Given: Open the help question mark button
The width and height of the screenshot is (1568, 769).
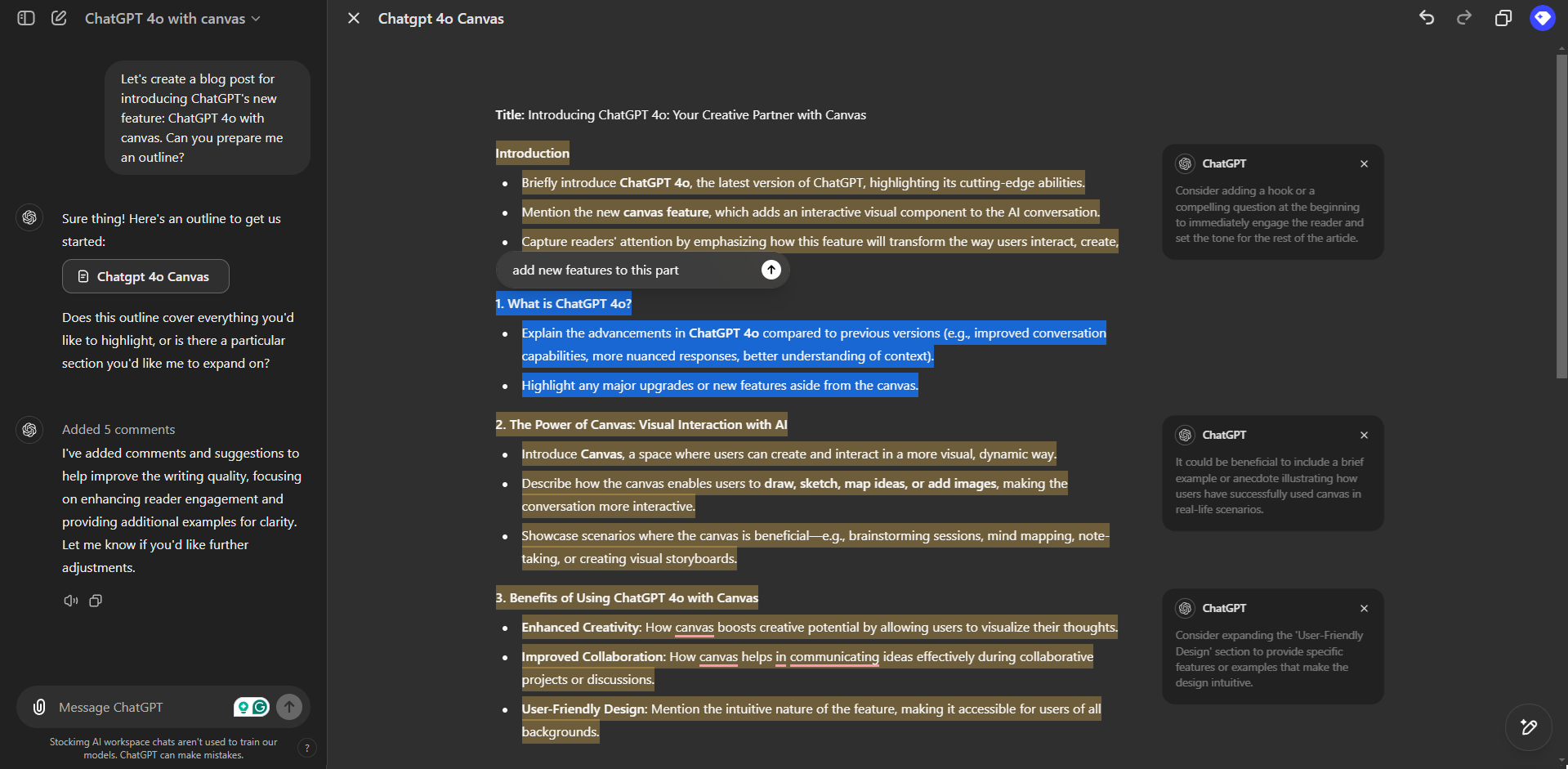Looking at the screenshot, I should 307,748.
